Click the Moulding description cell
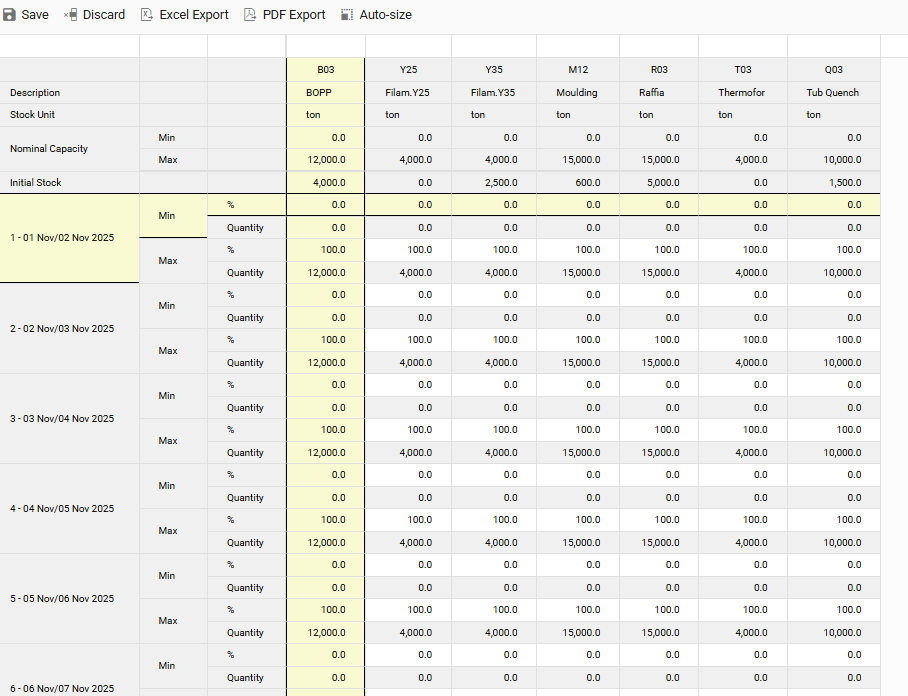 pyautogui.click(x=578, y=93)
